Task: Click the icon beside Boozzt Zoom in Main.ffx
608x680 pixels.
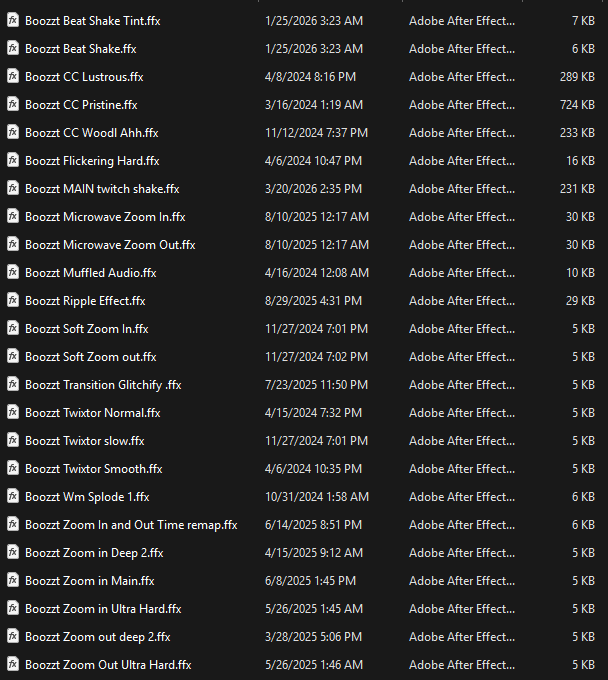Action: (x=13, y=580)
